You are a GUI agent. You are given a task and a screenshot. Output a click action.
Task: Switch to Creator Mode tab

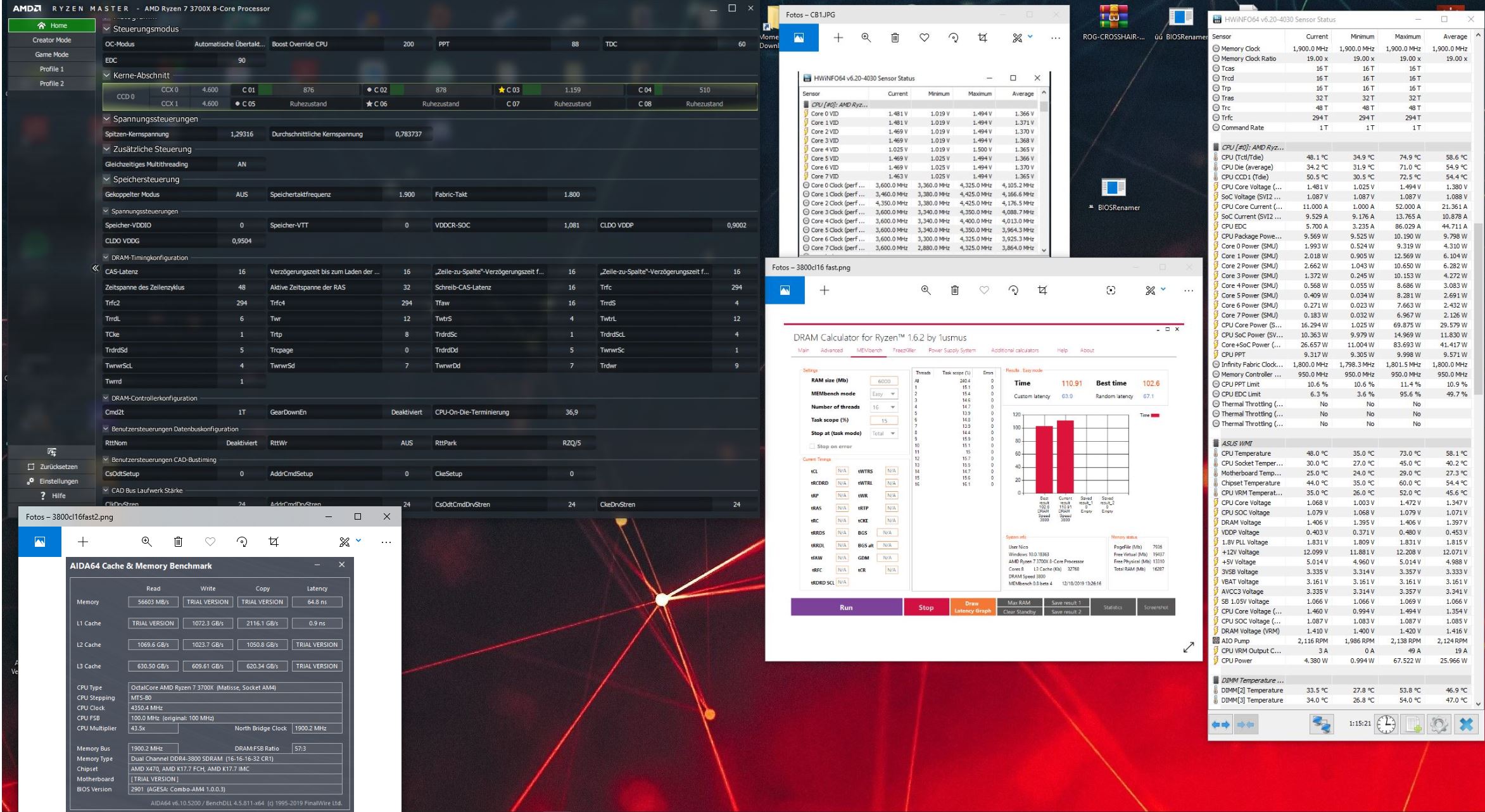click(52, 40)
